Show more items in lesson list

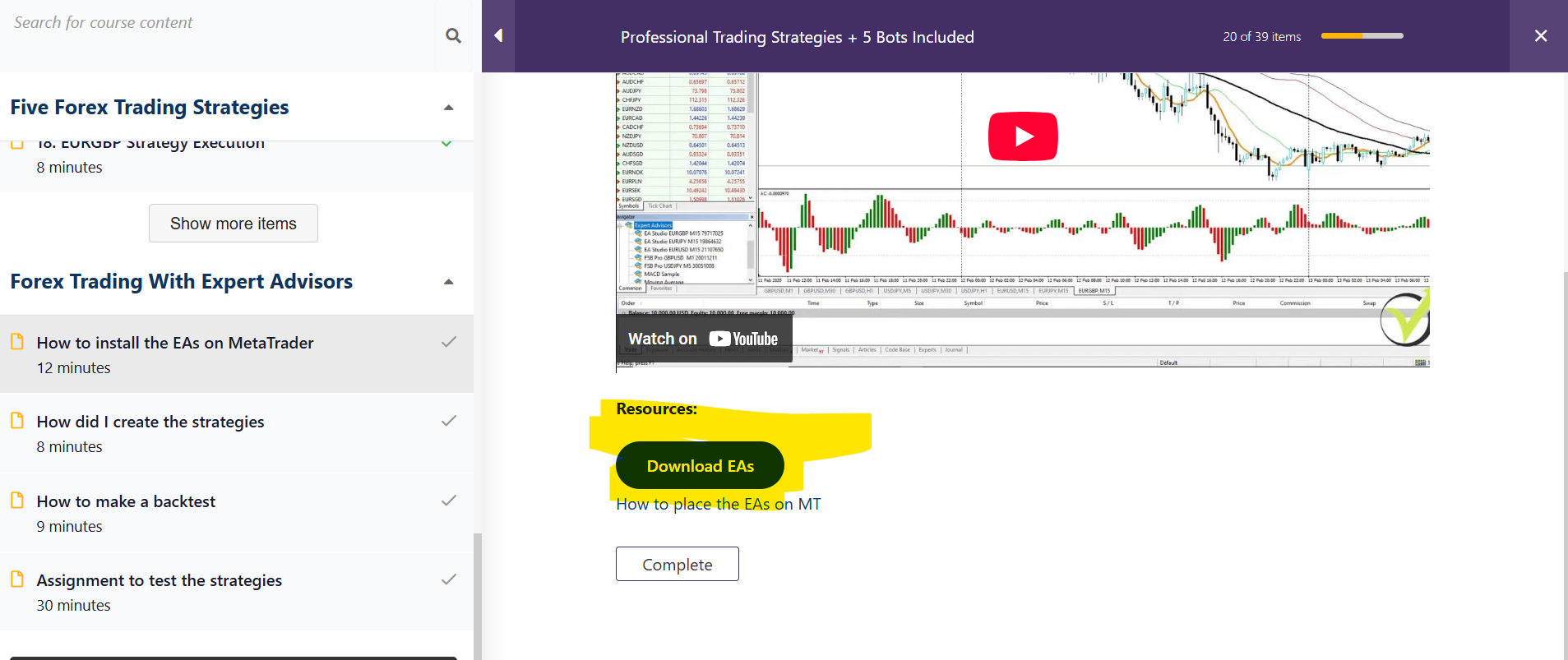pos(233,224)
